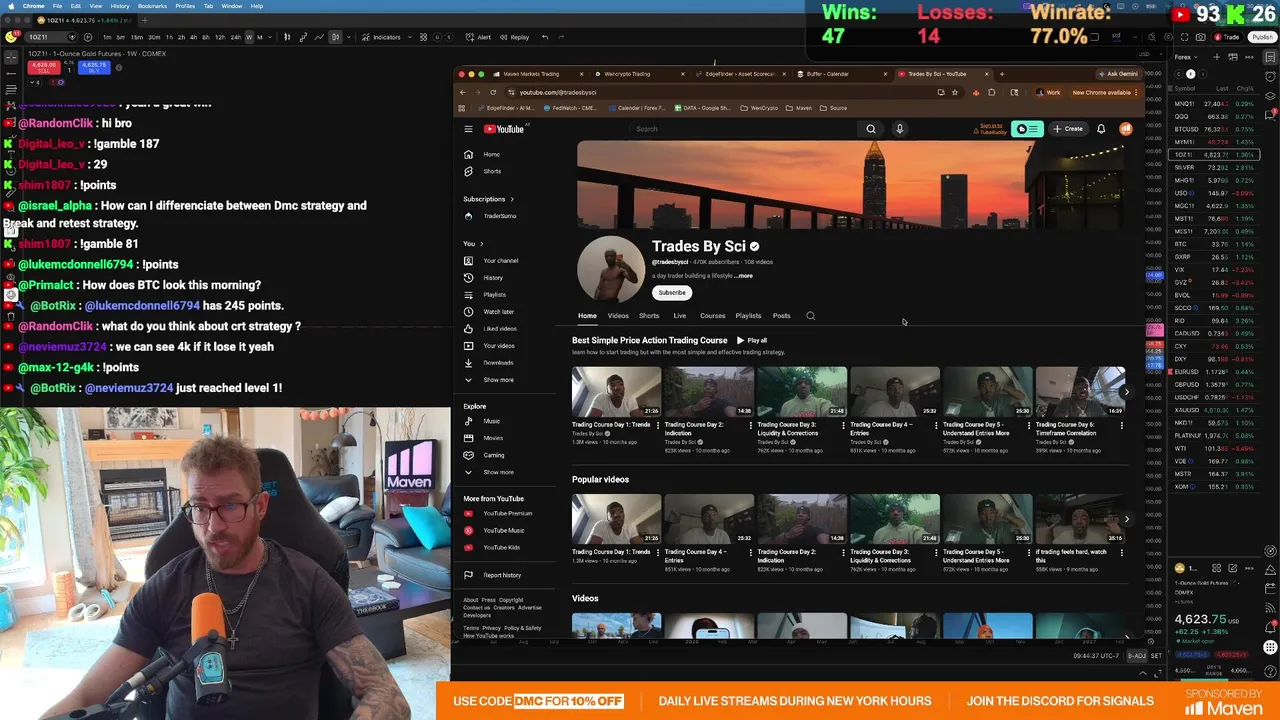Click the Create button on YouTube
This screenshot has width=1280, height=720.
(x=1068, y=129)
